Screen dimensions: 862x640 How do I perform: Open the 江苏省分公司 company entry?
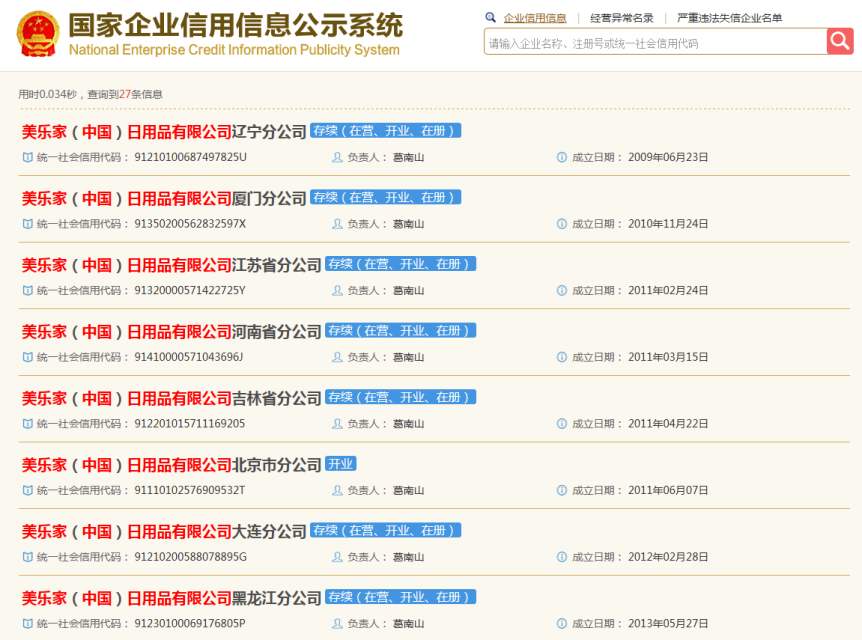click(171, 265)
